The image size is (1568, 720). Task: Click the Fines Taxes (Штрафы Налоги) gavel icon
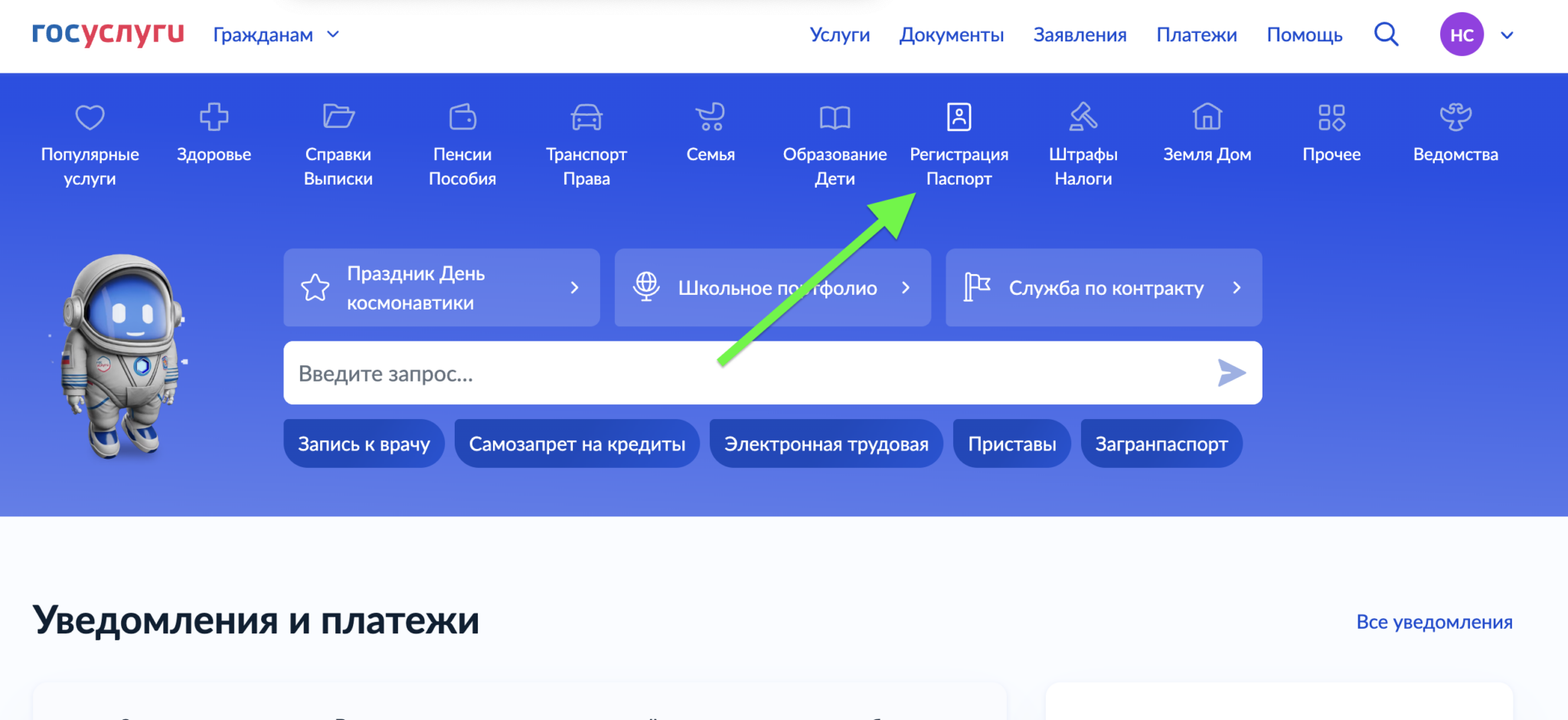tap(1083, 117)
